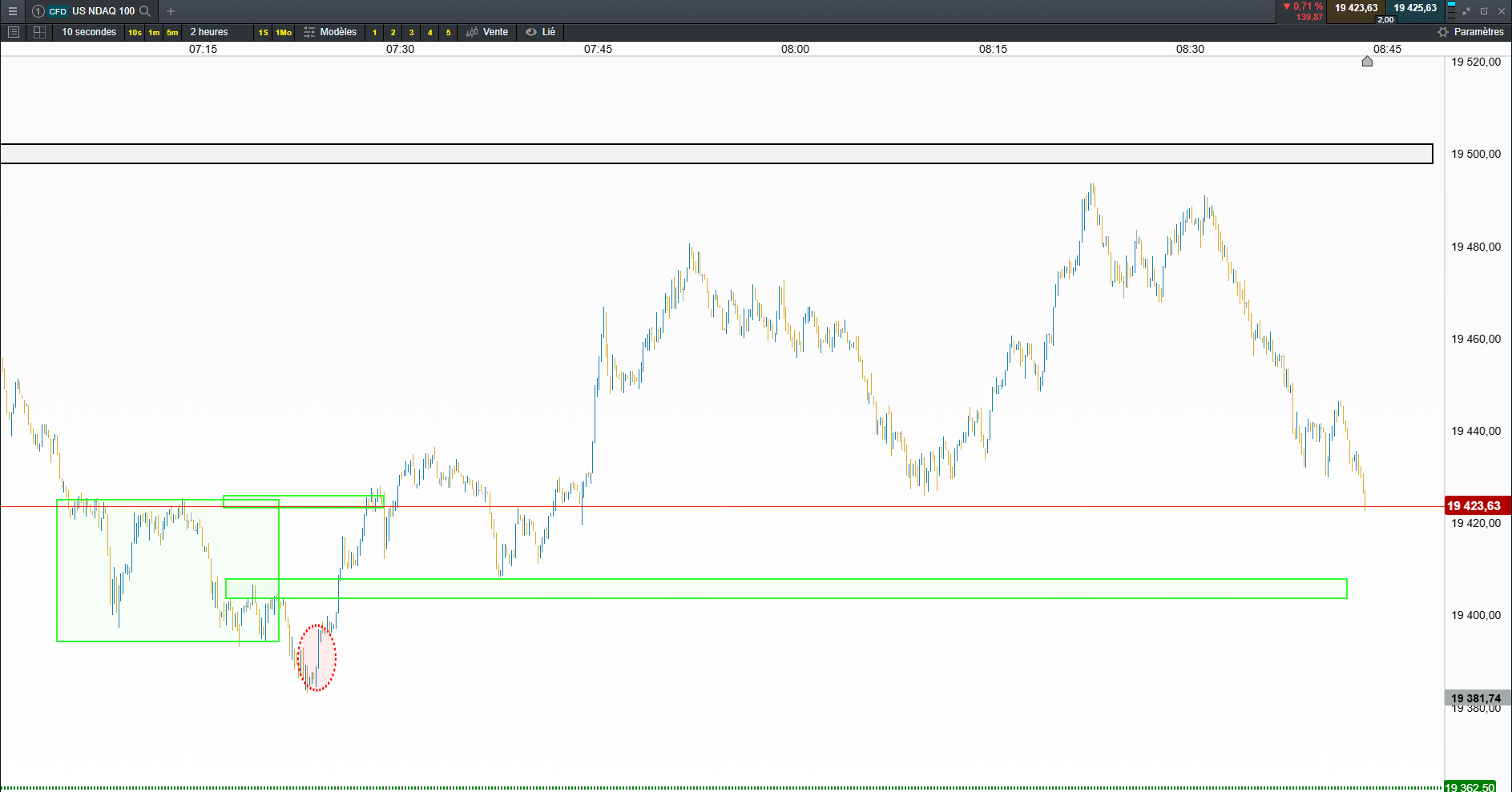Open the 10 secondes timeframe dropdown
This screenshot has height=792, width=1512.
click(89, 32)
